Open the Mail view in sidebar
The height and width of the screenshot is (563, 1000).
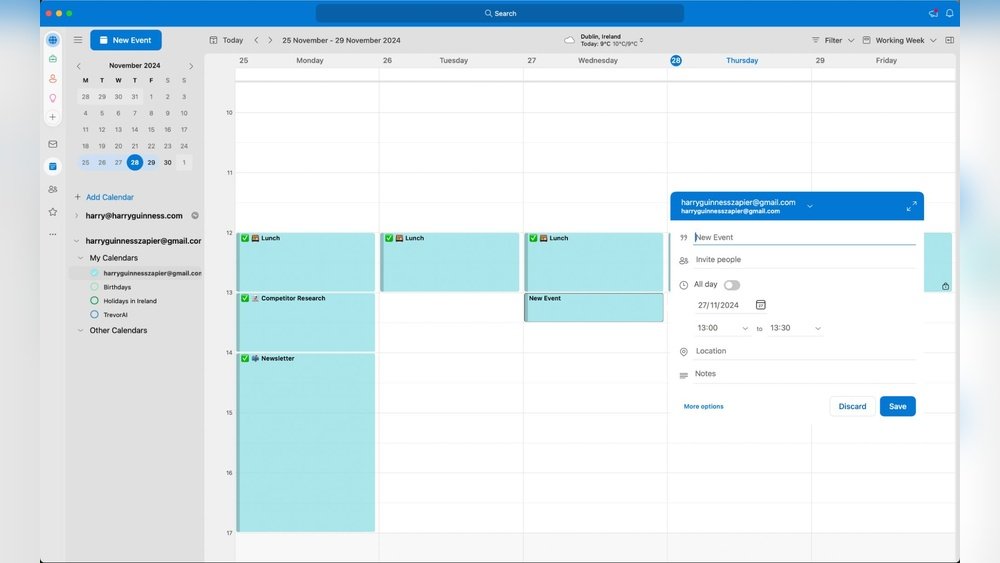(x=53, y=144)
